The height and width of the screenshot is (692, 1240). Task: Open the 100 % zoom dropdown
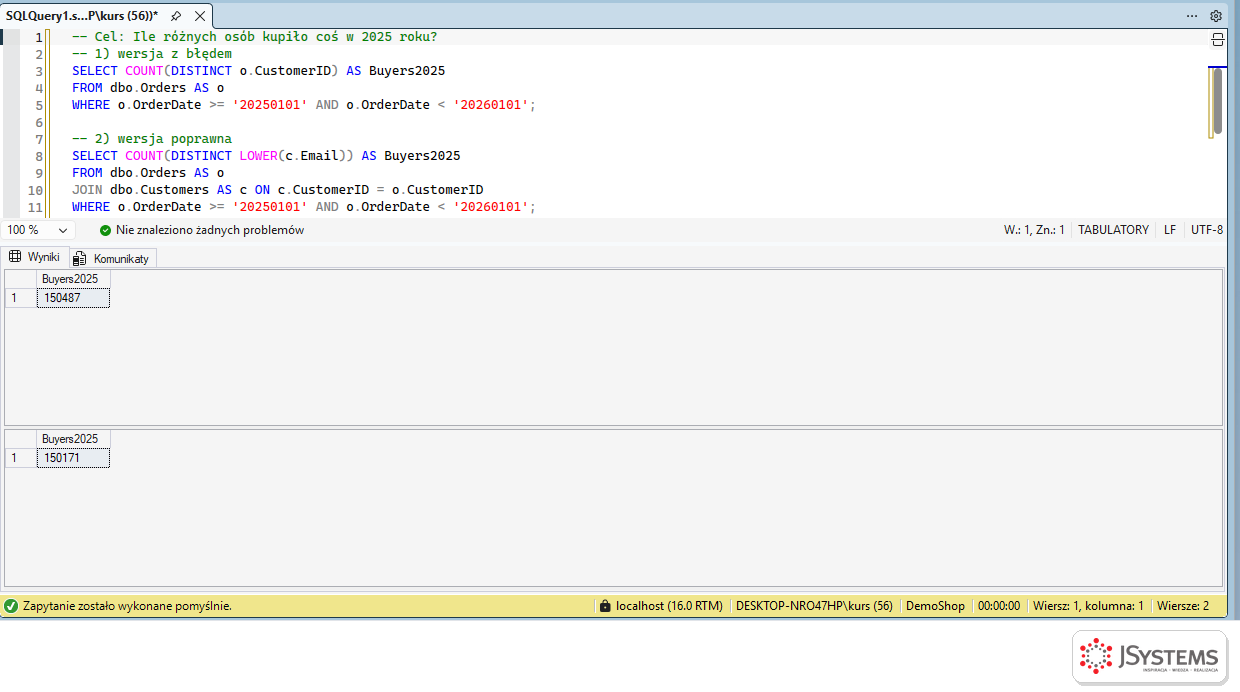pyautogui.click(x=38, y=230)
